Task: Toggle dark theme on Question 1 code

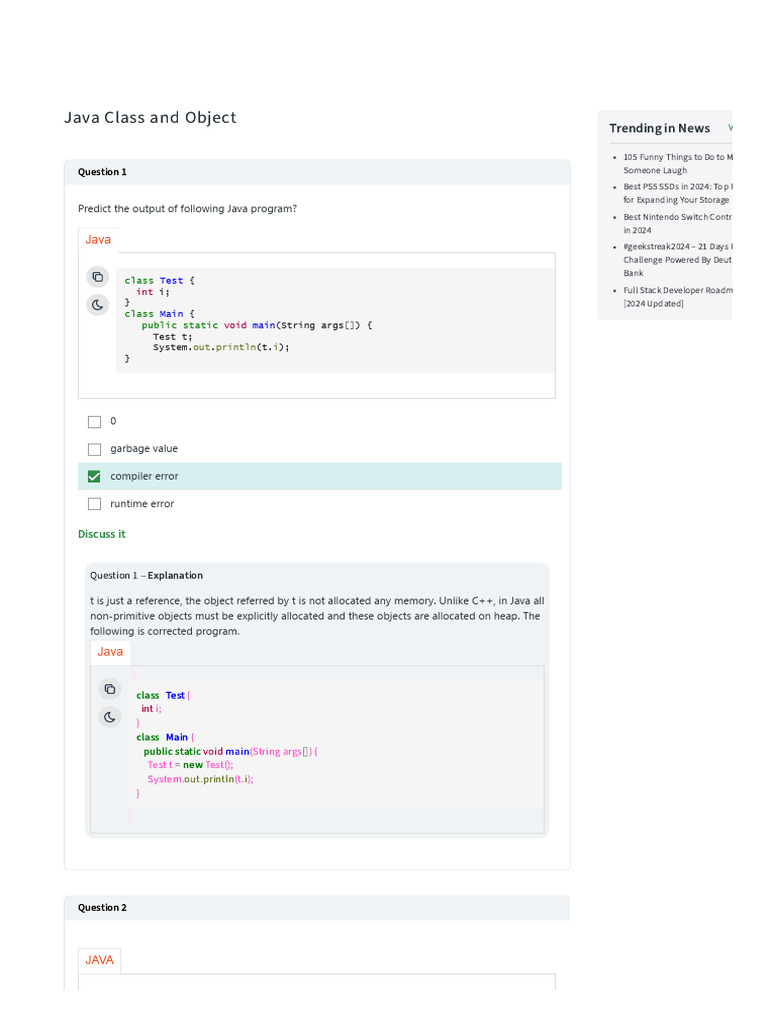Action: [97, 305]
